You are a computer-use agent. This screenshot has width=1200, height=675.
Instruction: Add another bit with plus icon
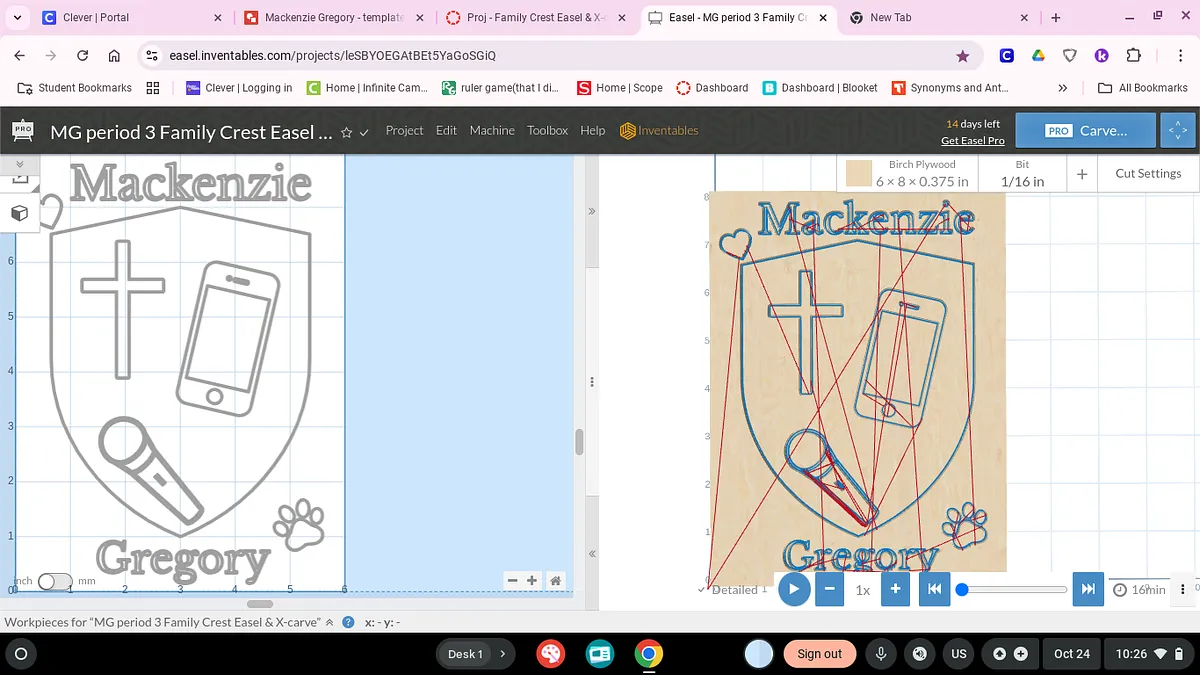(1082, 174)
